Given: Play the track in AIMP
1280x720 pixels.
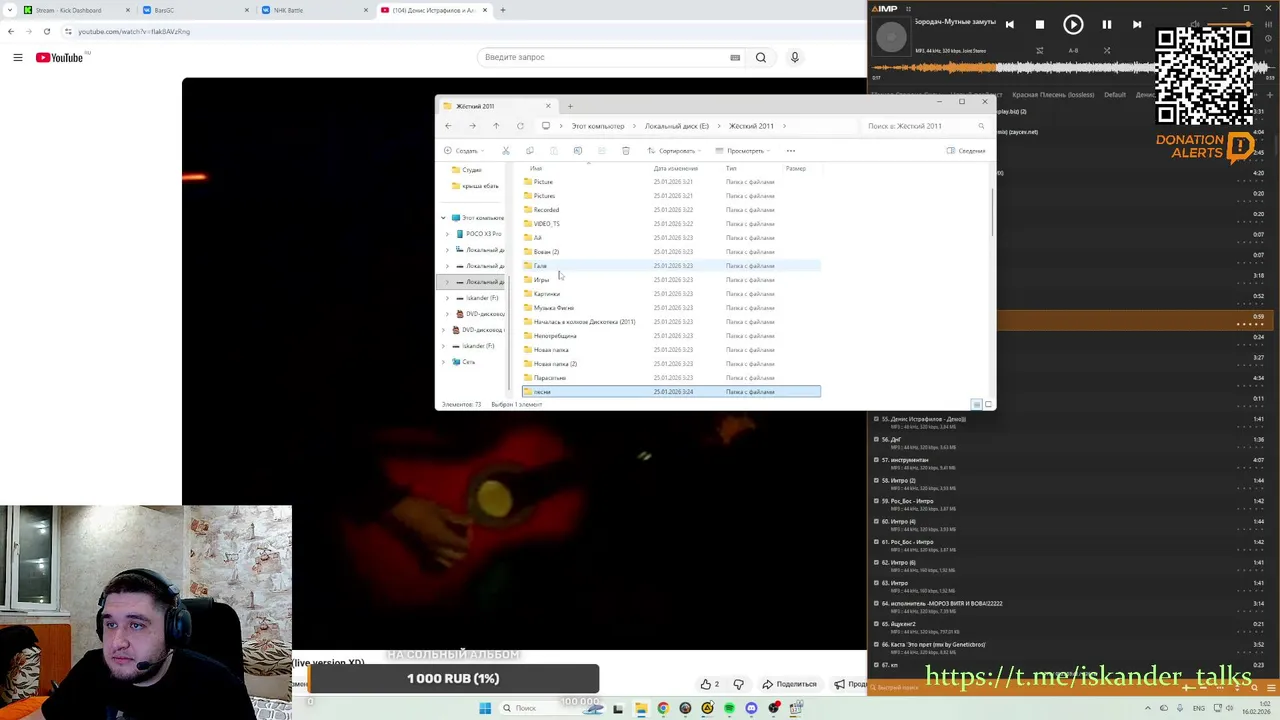Looking at the screenshot, I should click(x=1073, y=24).
